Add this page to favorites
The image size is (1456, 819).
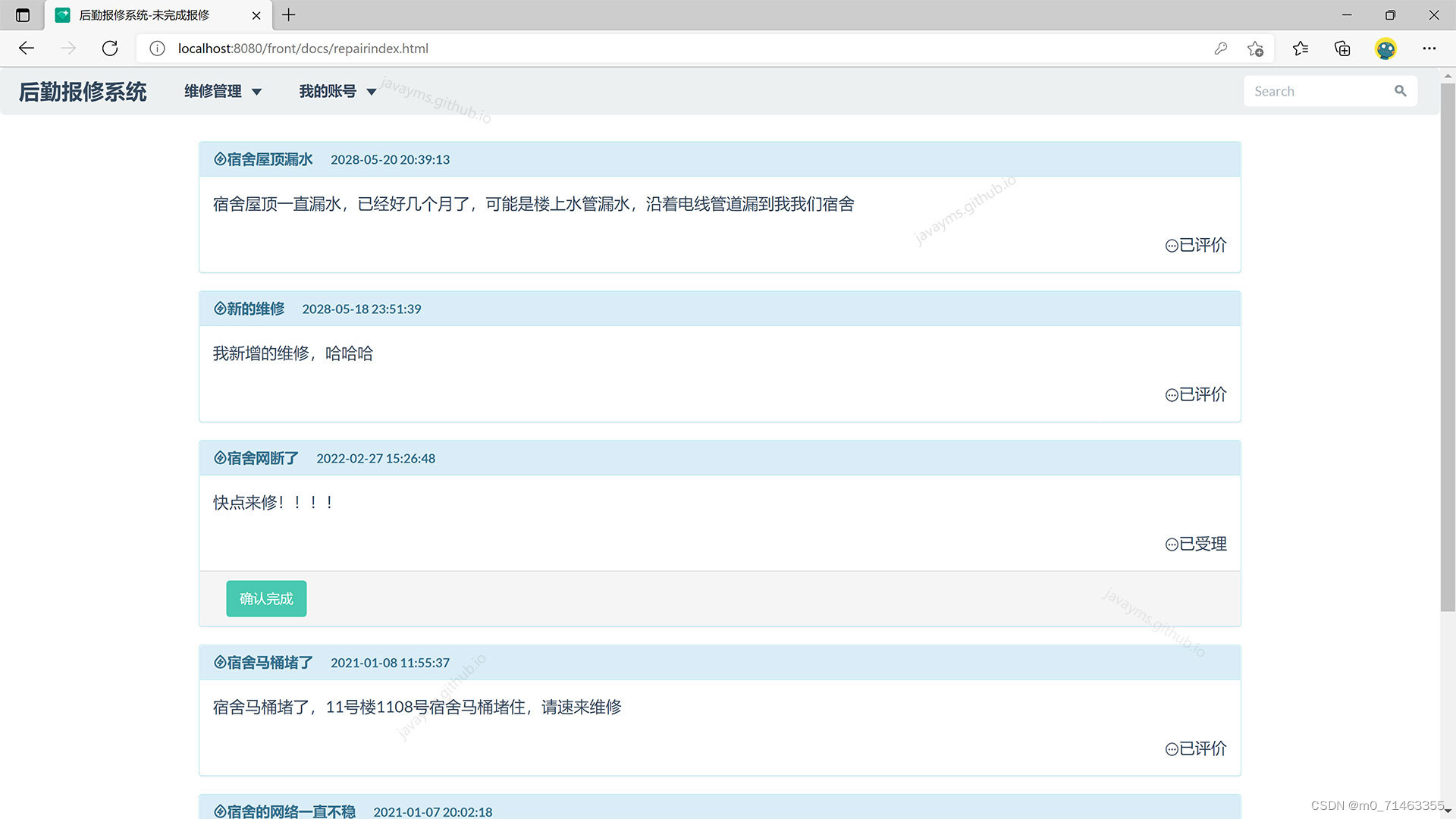[x=1255, y=49]
